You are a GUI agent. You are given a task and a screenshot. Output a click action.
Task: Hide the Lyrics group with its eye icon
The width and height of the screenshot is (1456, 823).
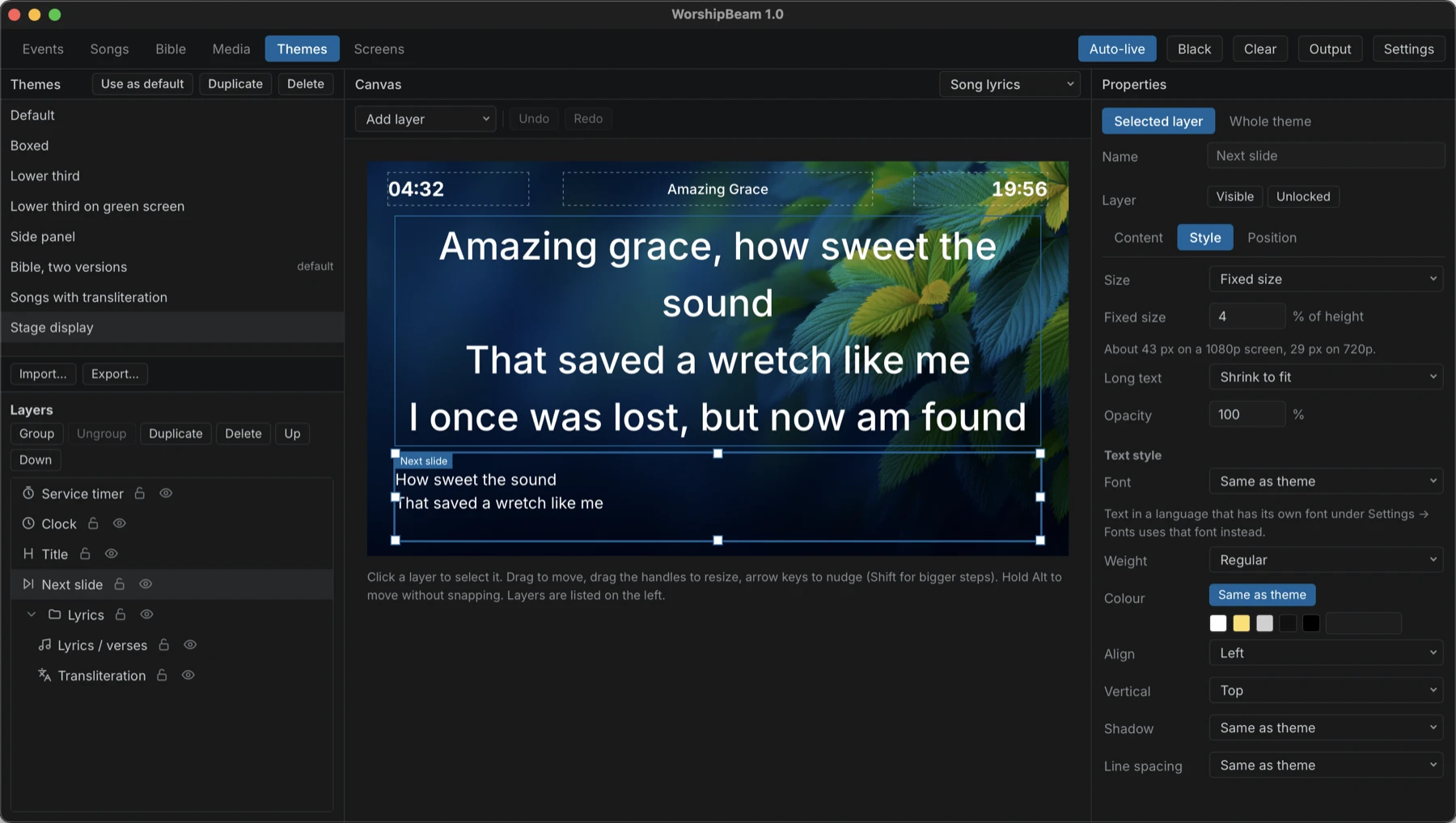click(146, 615)
